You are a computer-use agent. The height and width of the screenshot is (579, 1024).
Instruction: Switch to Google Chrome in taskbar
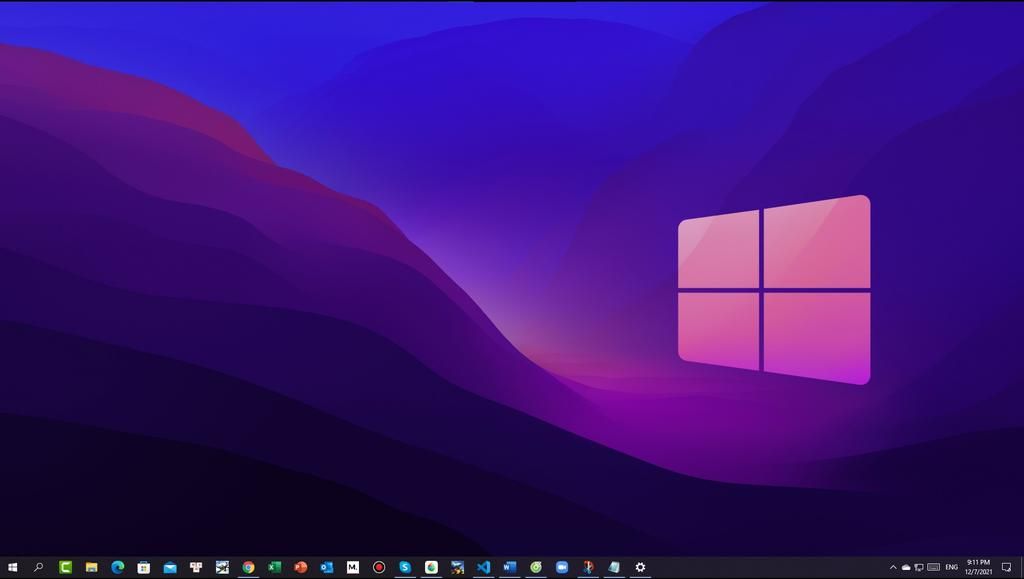pyautogui.click(x=248, y=567)
